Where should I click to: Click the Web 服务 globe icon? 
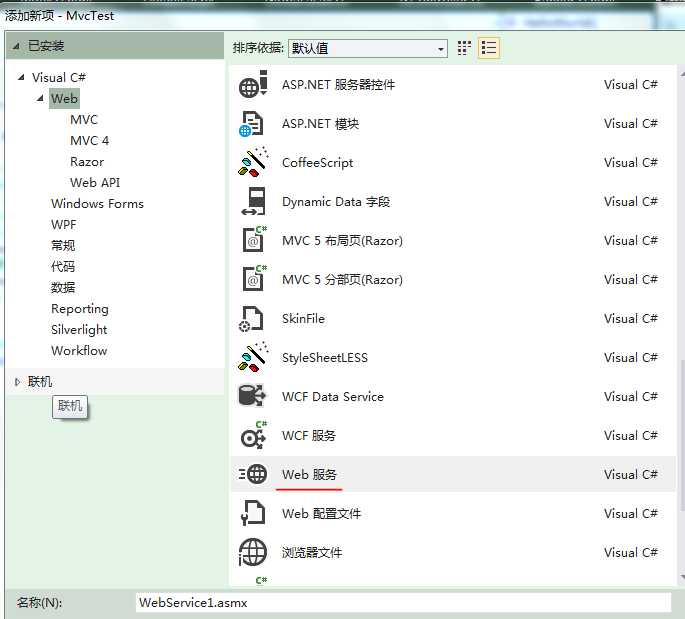tap(253, 474)
